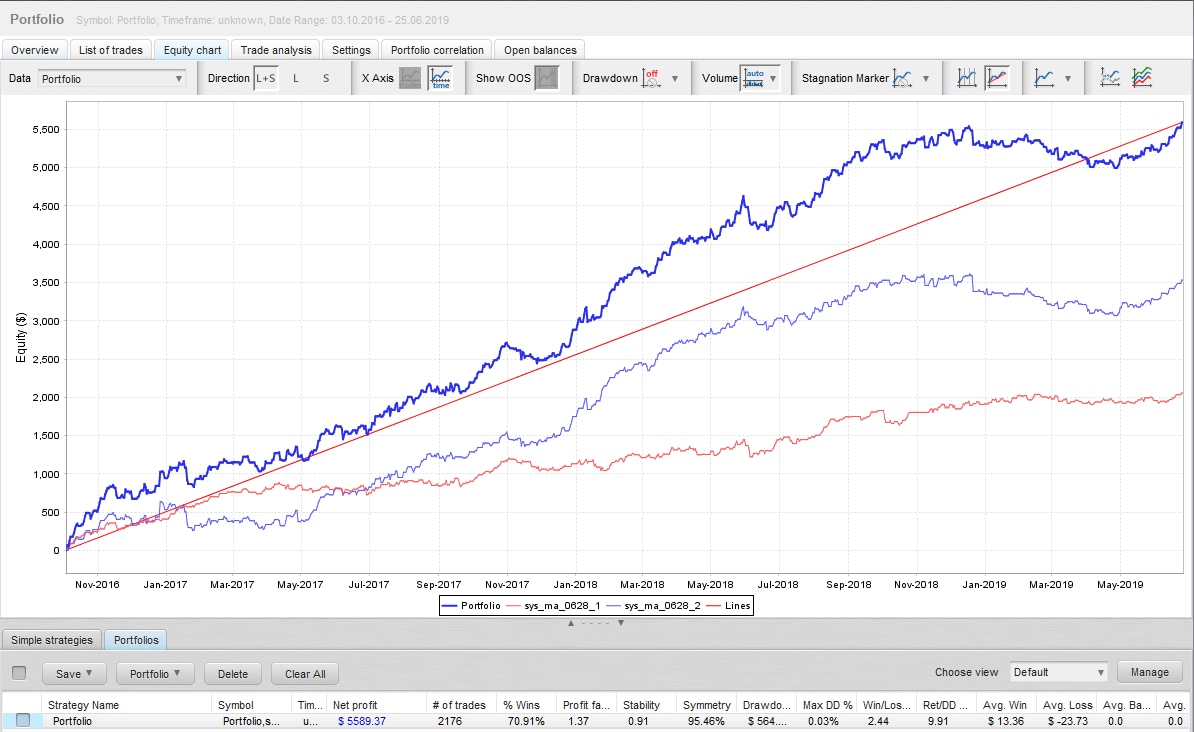This screenshot has width=1194, height=732.
Task: Open the List of trades tab
Action: click(x=110, y=50)
